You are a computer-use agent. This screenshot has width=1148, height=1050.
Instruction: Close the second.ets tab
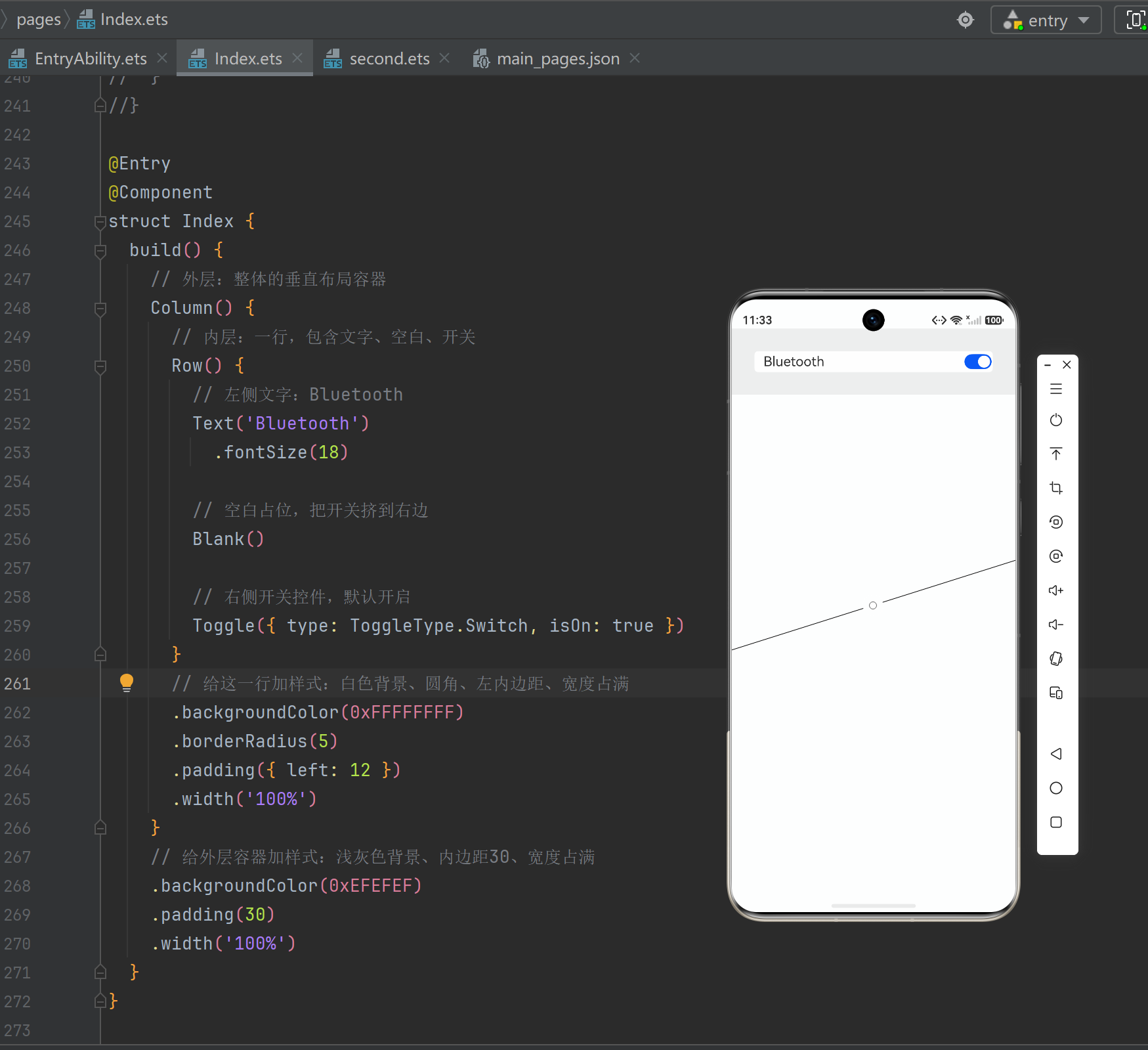pyautogui.click(x=444, y=58)
